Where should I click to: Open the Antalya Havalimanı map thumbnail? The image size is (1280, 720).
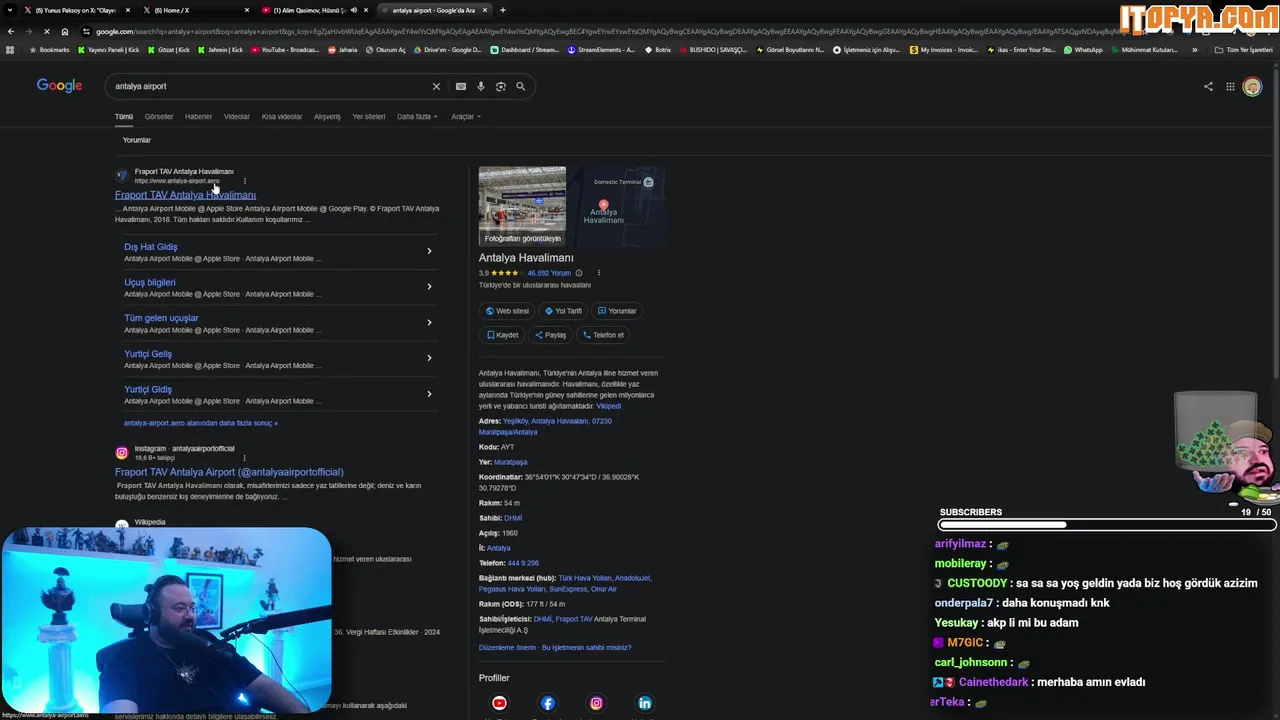(617, 206)
